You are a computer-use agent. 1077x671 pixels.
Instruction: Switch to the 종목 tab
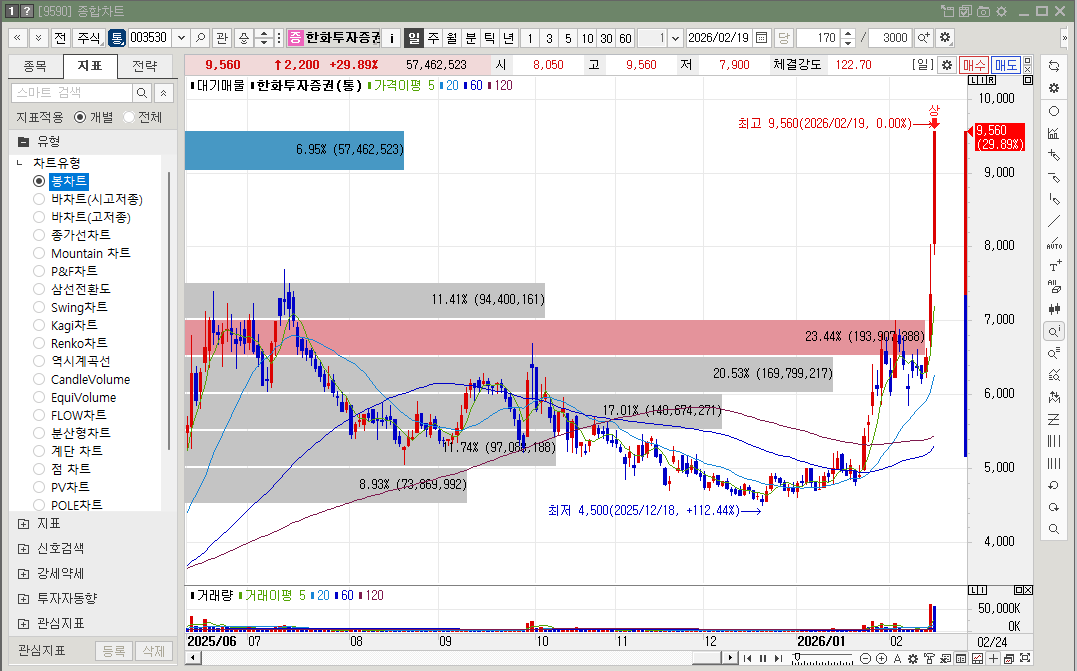[x=35, y=66]
